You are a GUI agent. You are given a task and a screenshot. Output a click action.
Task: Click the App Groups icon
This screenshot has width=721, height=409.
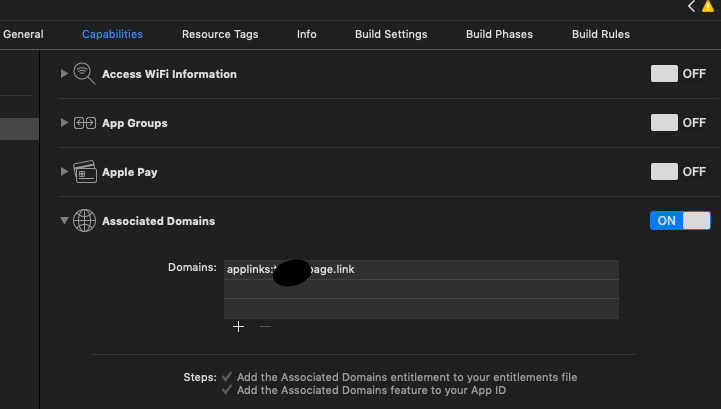[x=84, y=123]
